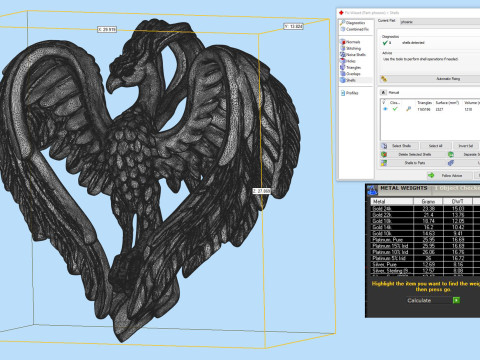Select the Gold 18k row
Image resolution: width=480 pixels, height=360 pixels.
(425, 221)
